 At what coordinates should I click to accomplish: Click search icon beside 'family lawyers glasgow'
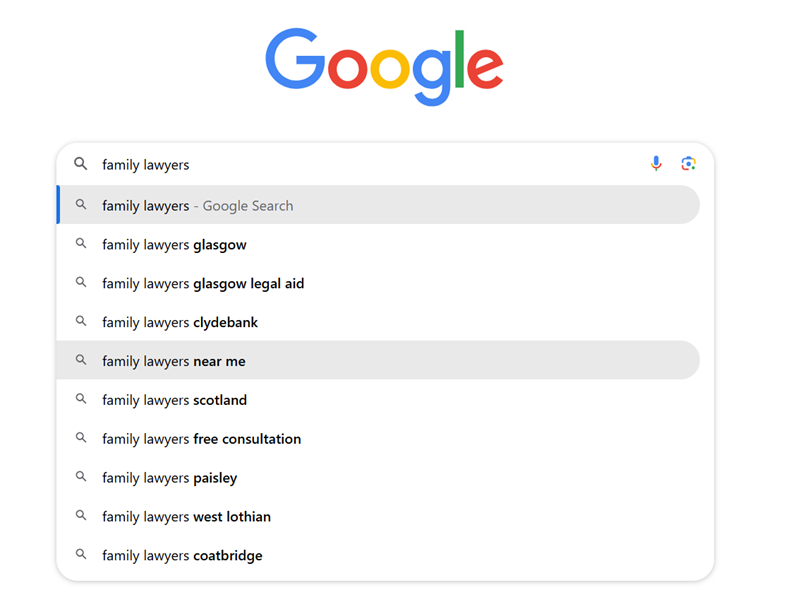click(x=81, y=243)
